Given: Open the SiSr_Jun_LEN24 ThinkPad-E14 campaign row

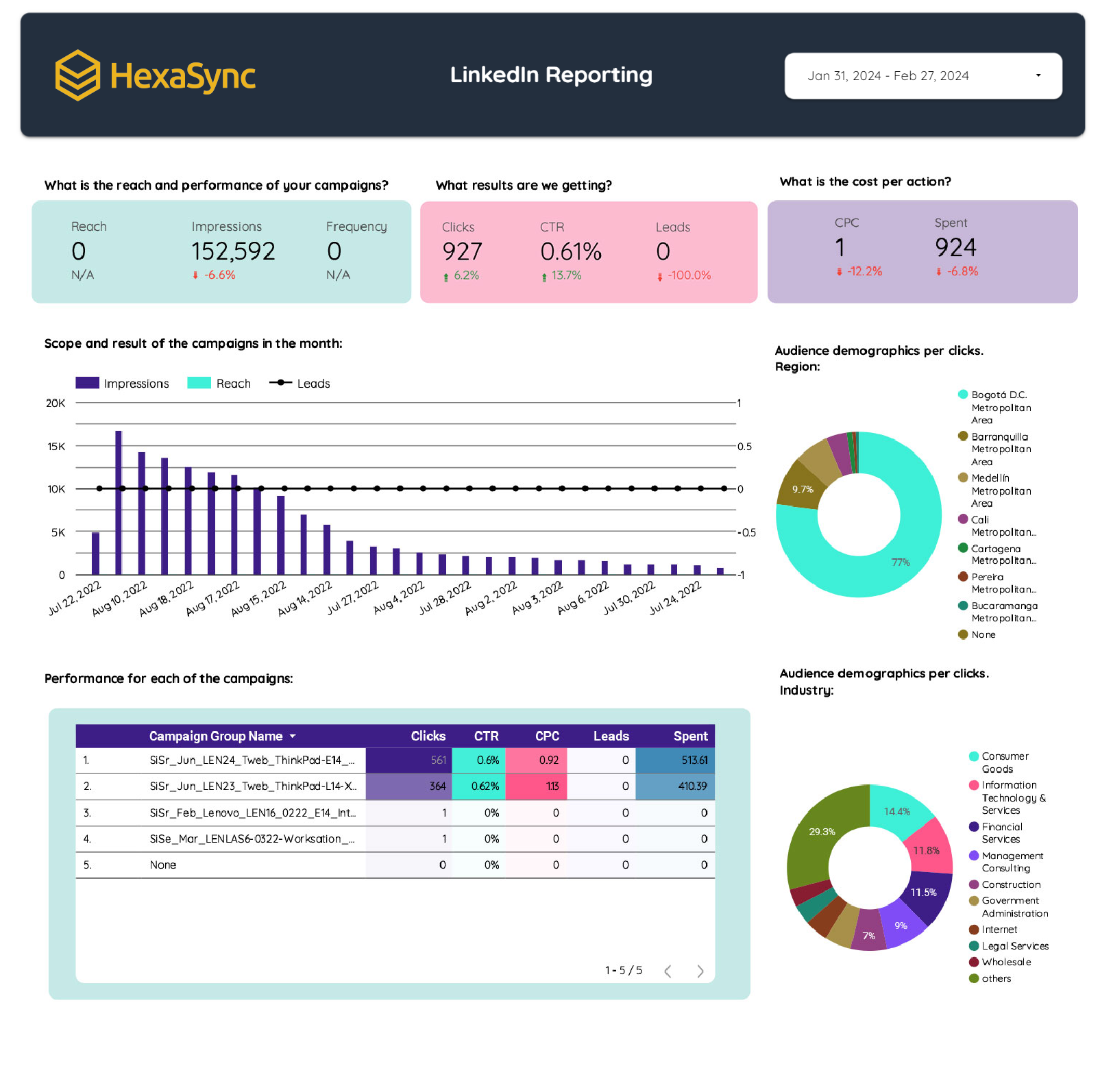Looking at the screenshot, I should click(252, 760).
